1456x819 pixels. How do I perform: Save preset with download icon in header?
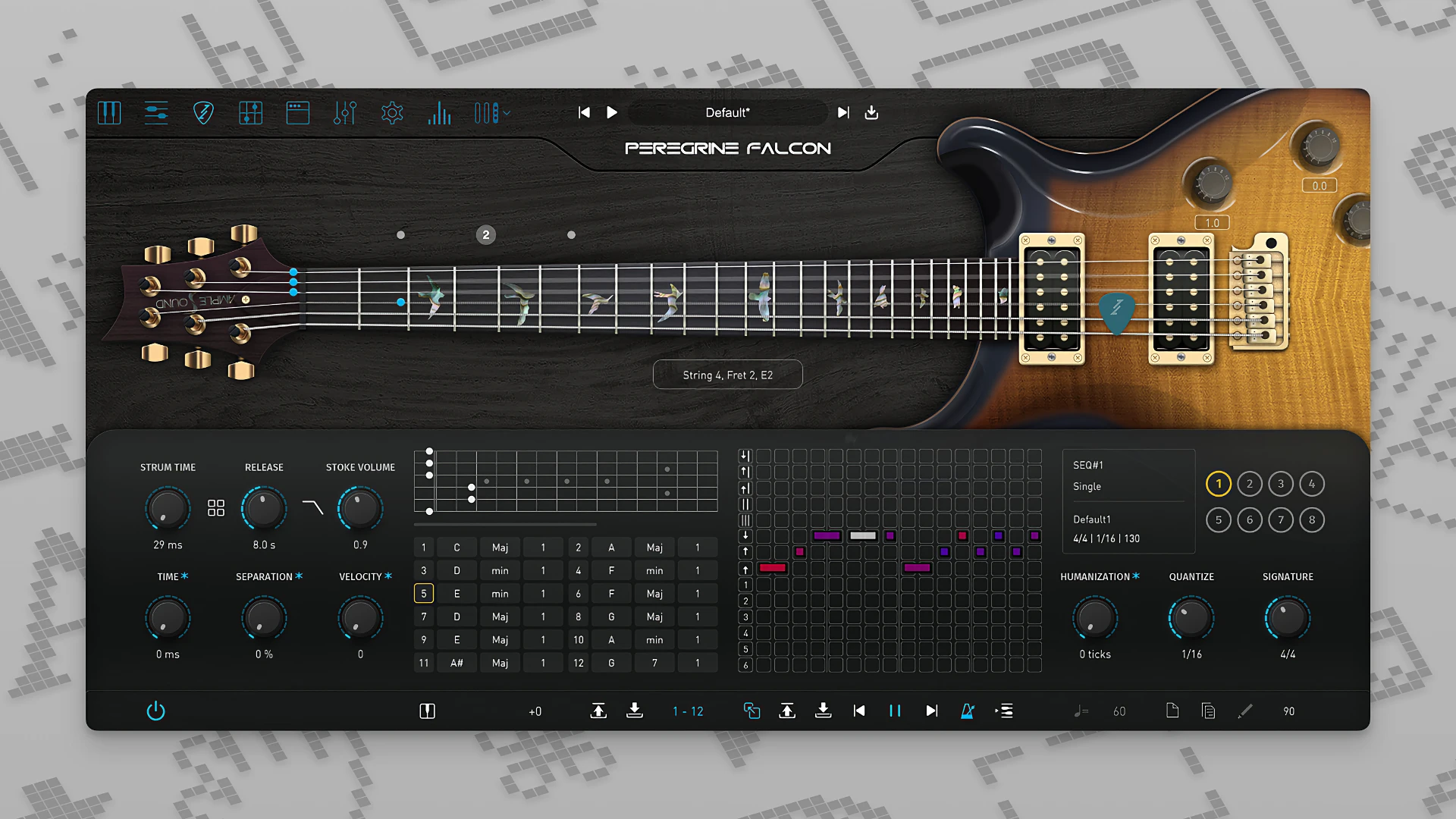pos(872,112)
